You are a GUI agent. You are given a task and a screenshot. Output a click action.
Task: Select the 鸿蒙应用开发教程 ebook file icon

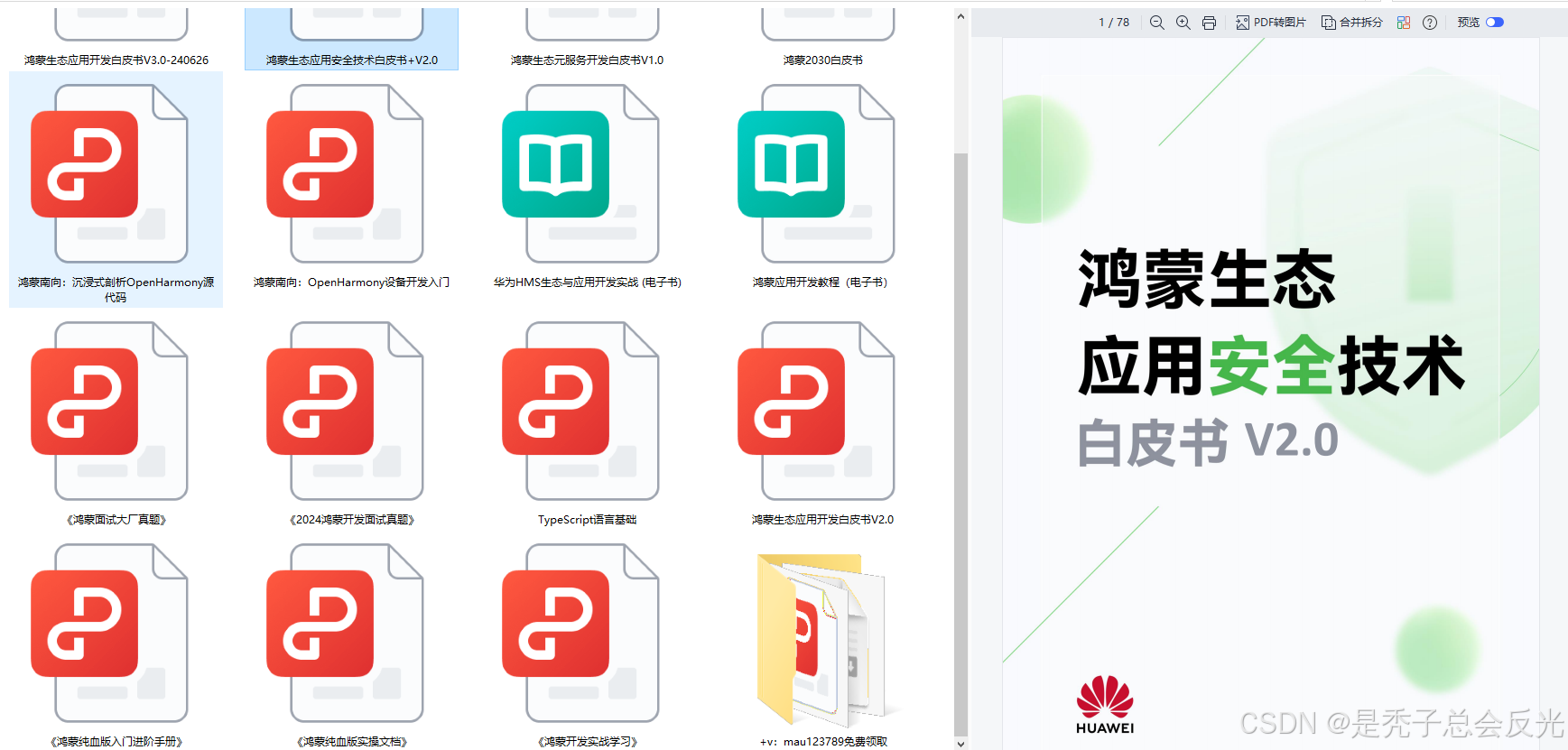816,173
